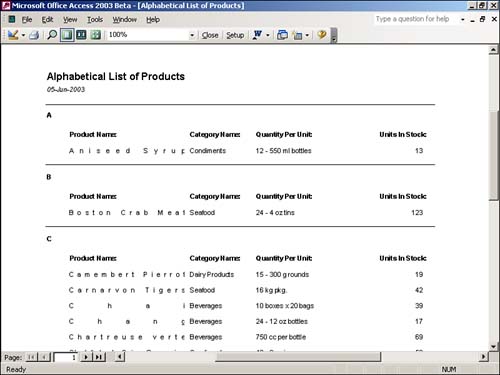Select Multiple Pages view icon
The width and height of the screenshot is (500, 375).
pyautogui.click(x=96, y=35)
